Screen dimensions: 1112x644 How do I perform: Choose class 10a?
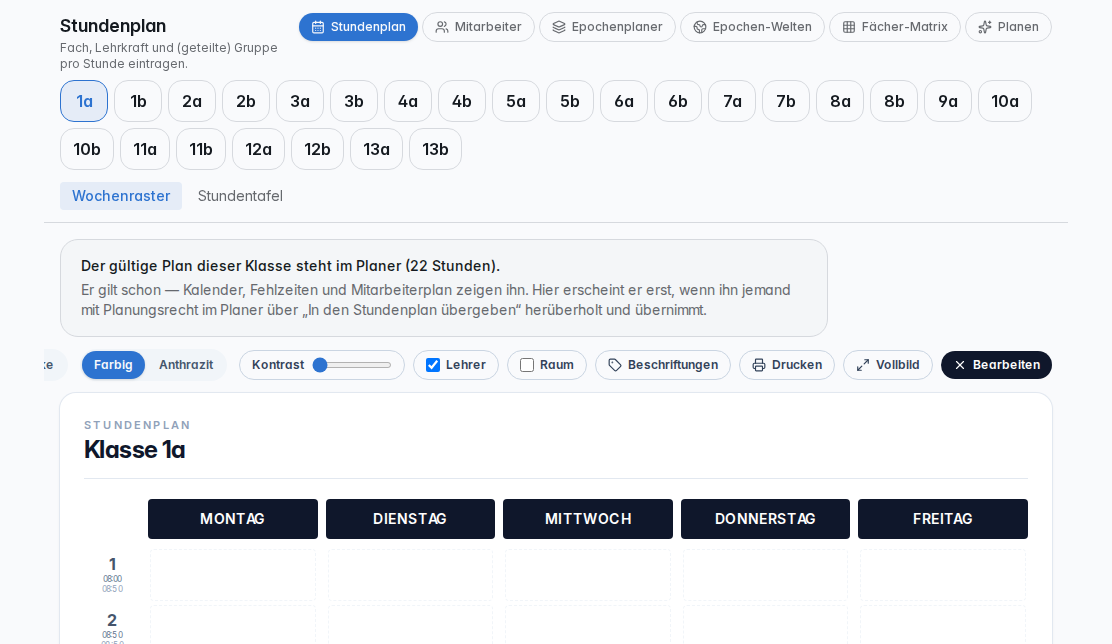pos(1005,101)
